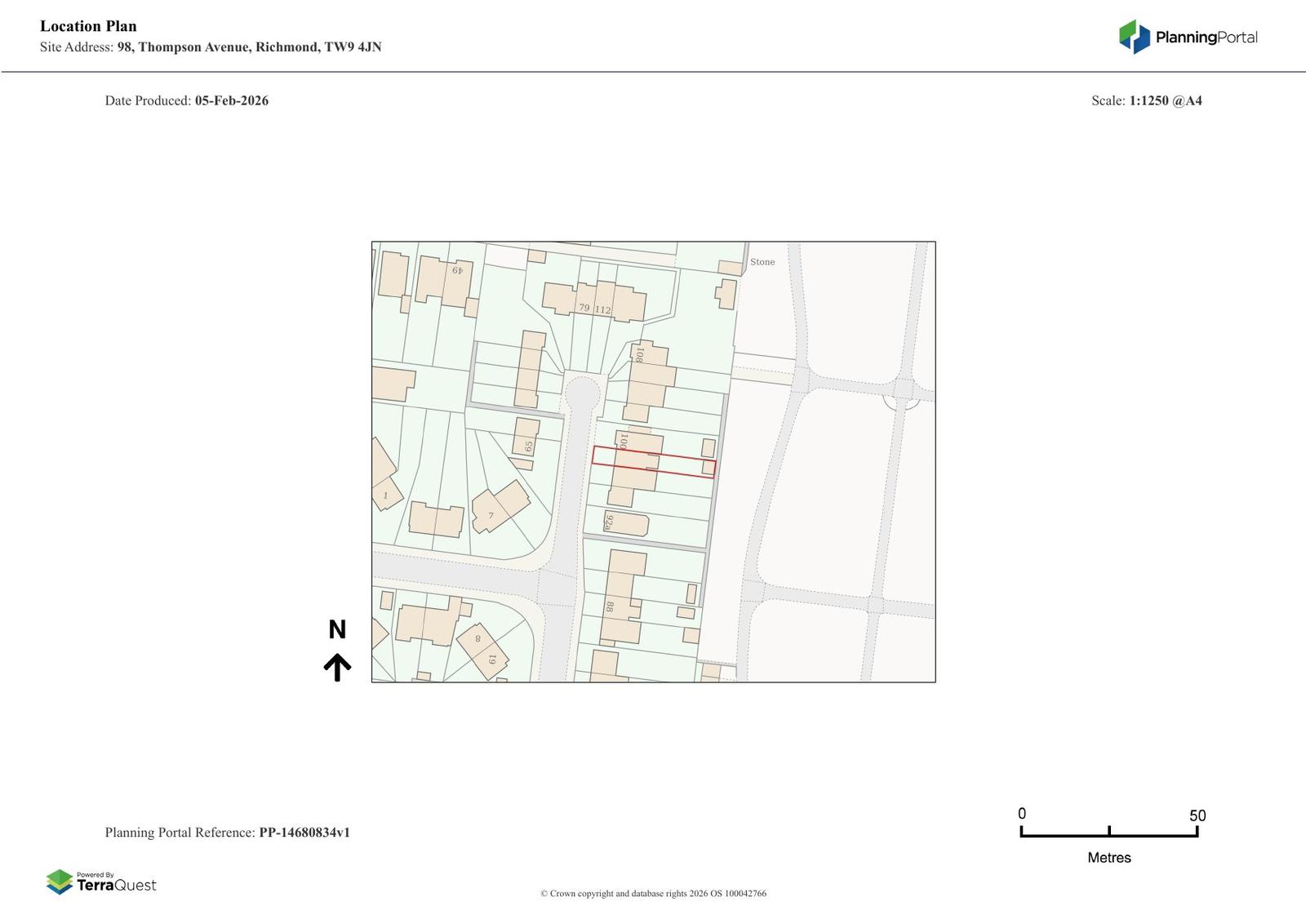1306x924 pixels.
Task: Click the Scale 1:1250 @A4 text
Action: pos(1146,101)
